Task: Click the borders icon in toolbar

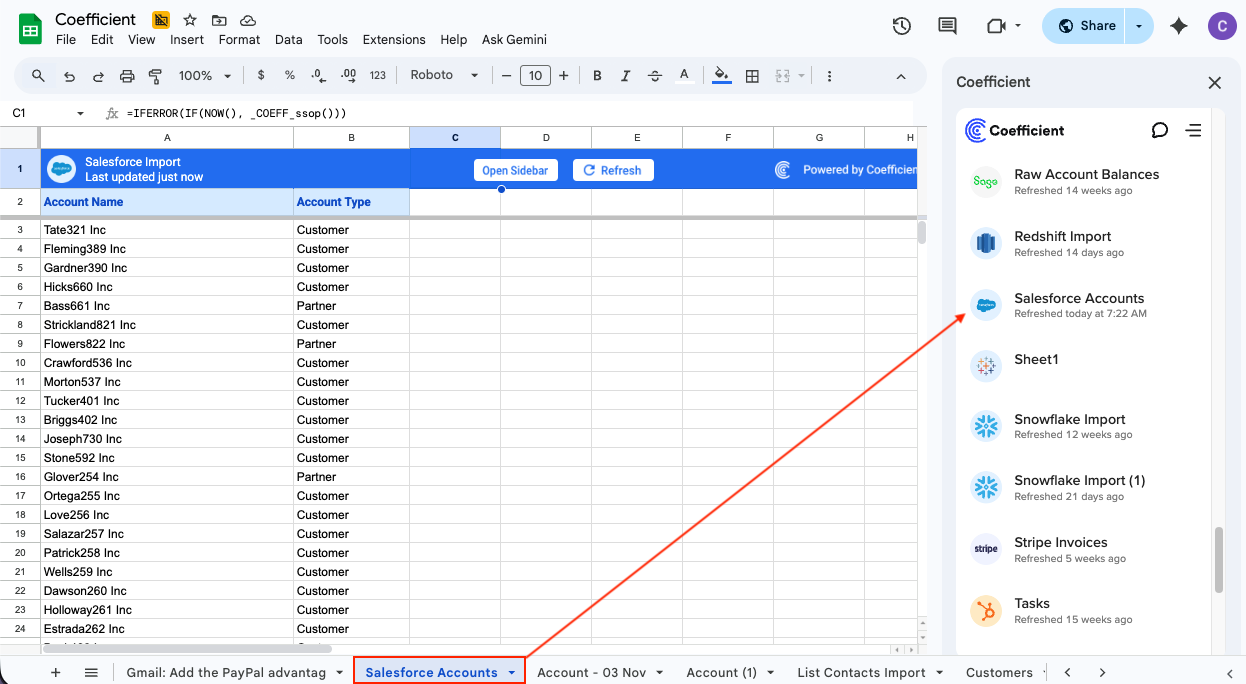Action: pyautogui.click(x=753, y=76)
